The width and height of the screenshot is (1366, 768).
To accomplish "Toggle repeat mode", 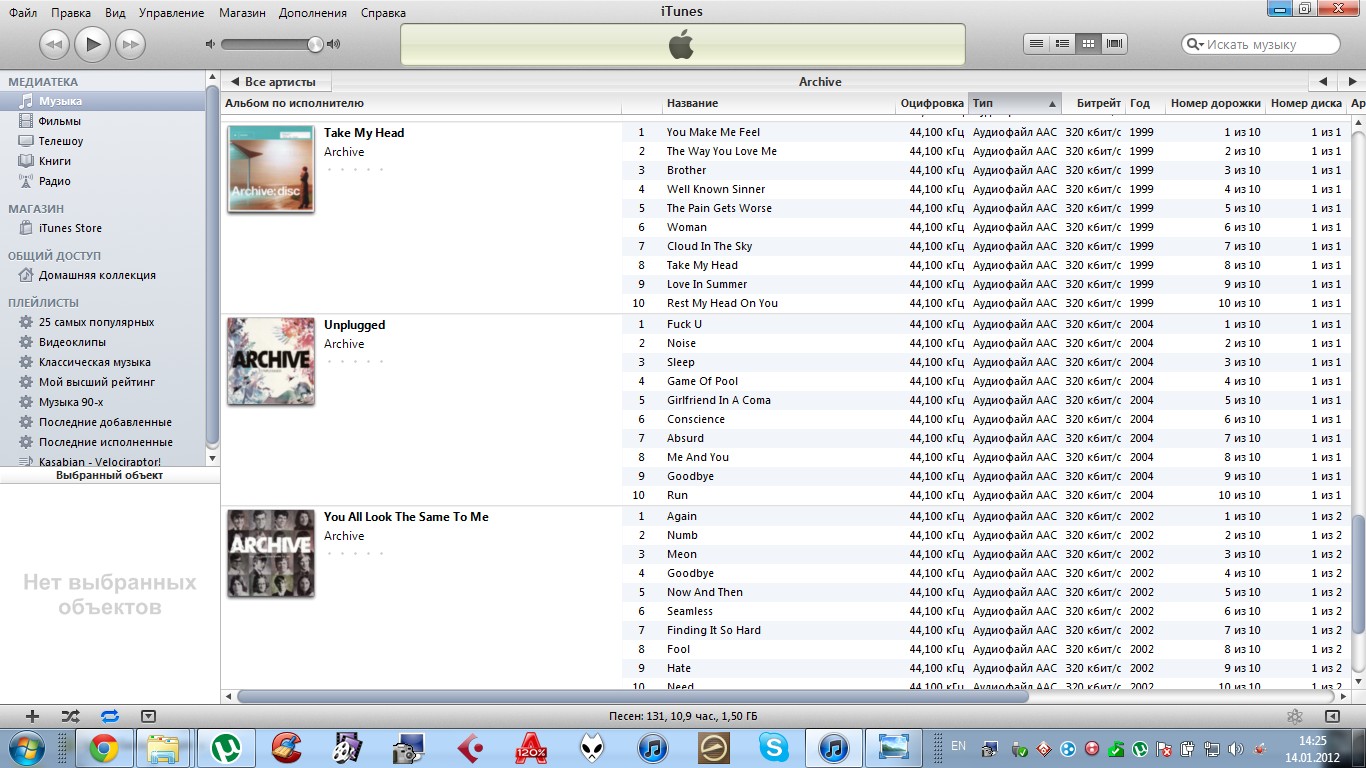I will click(109, 716).
